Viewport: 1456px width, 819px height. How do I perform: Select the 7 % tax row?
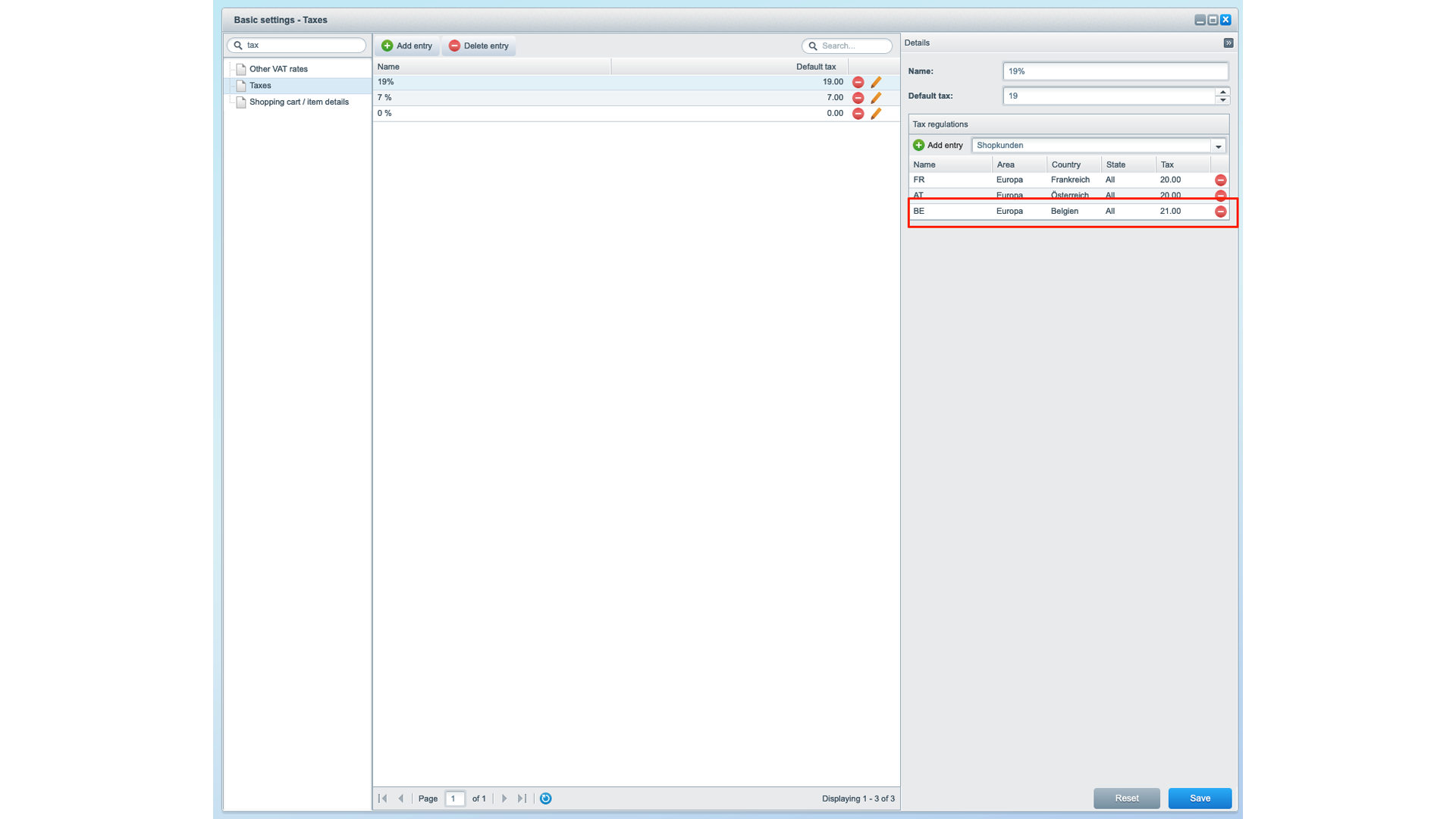tap(636, 98)
